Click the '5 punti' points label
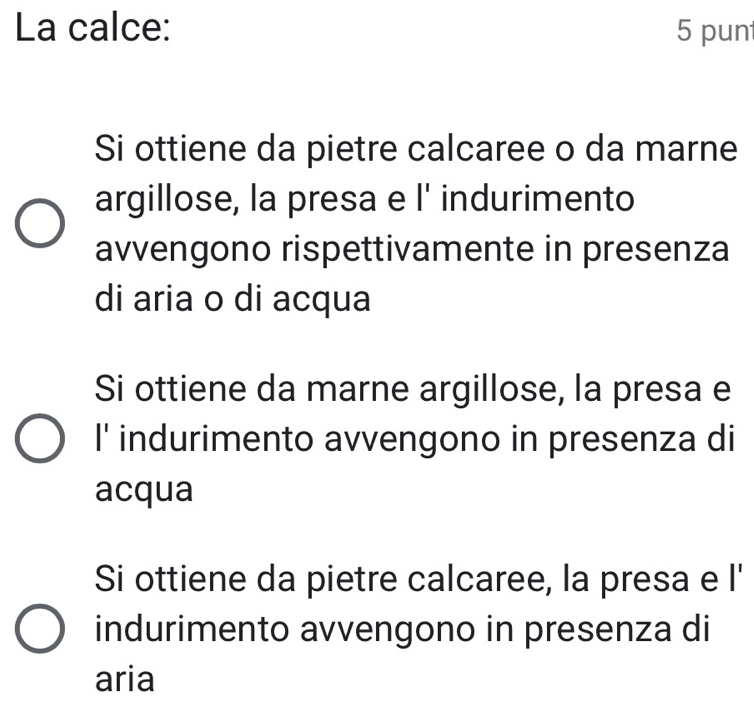Image resolution: width=754 pixels, height=705 pixels. [715, 31]
